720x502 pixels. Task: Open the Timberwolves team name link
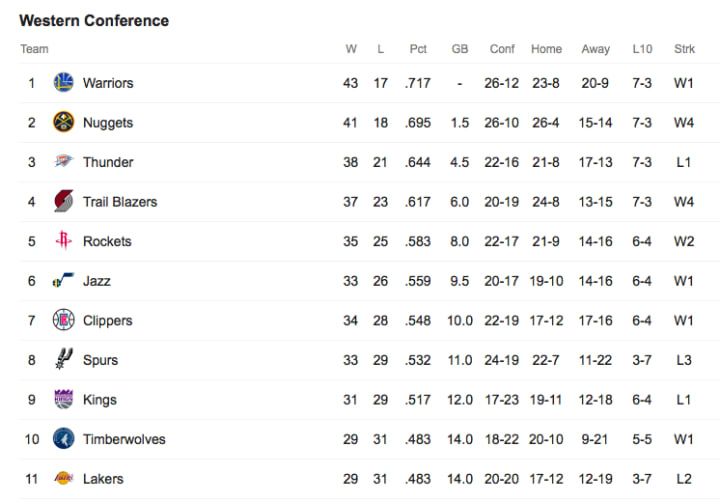pyautogui.click(x=124, y=439)
